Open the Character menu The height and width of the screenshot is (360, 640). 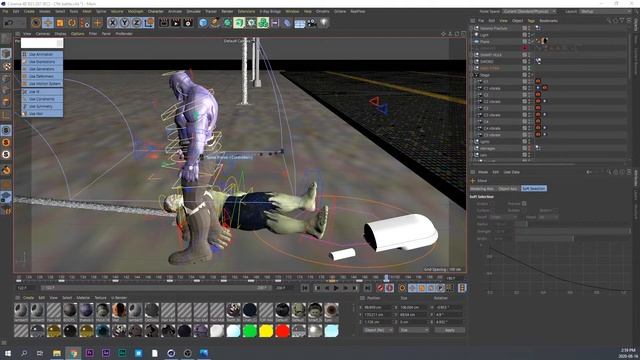[x=156, y=11]
